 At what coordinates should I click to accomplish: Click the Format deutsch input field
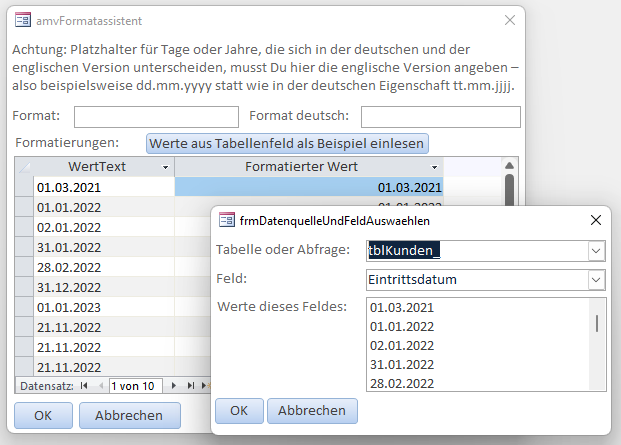pos(441,117)
